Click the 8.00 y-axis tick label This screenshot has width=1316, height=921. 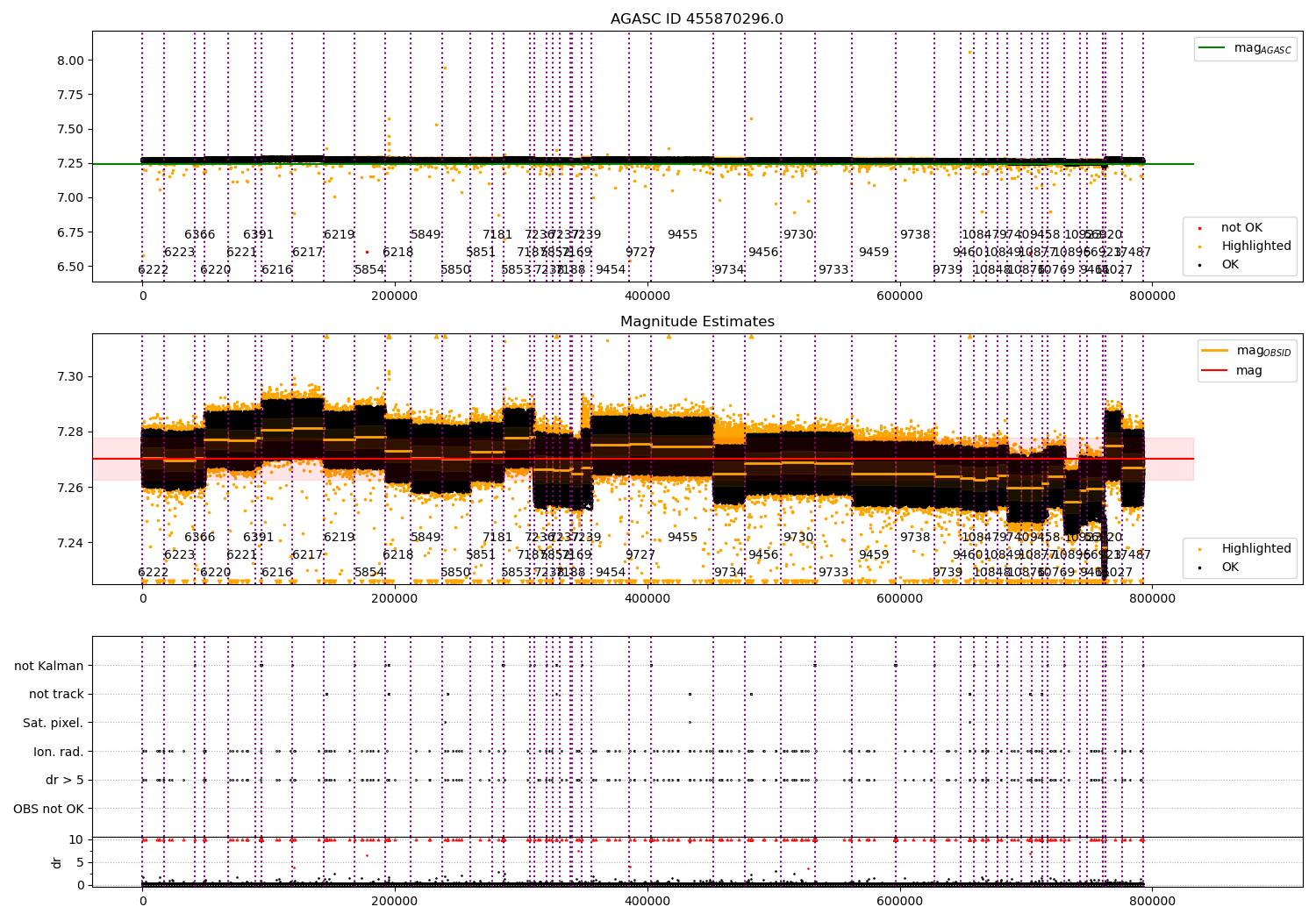(x=70, y=61)
